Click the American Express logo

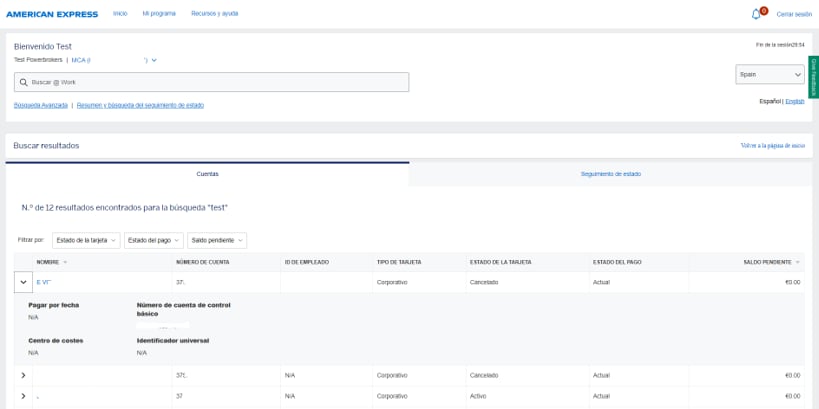click(x=52, y=14)
